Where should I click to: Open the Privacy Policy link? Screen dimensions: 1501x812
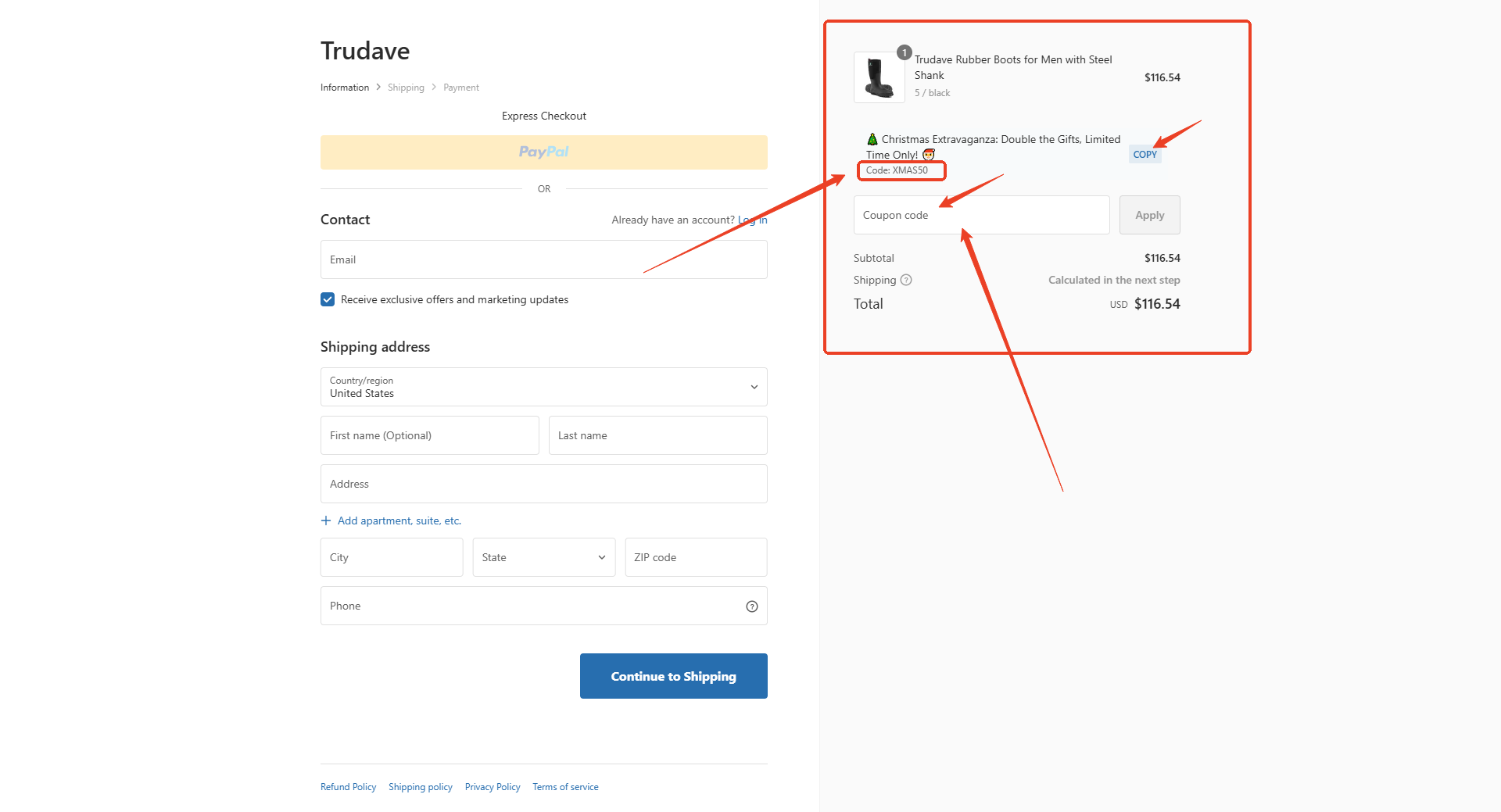tap(493, 787)
